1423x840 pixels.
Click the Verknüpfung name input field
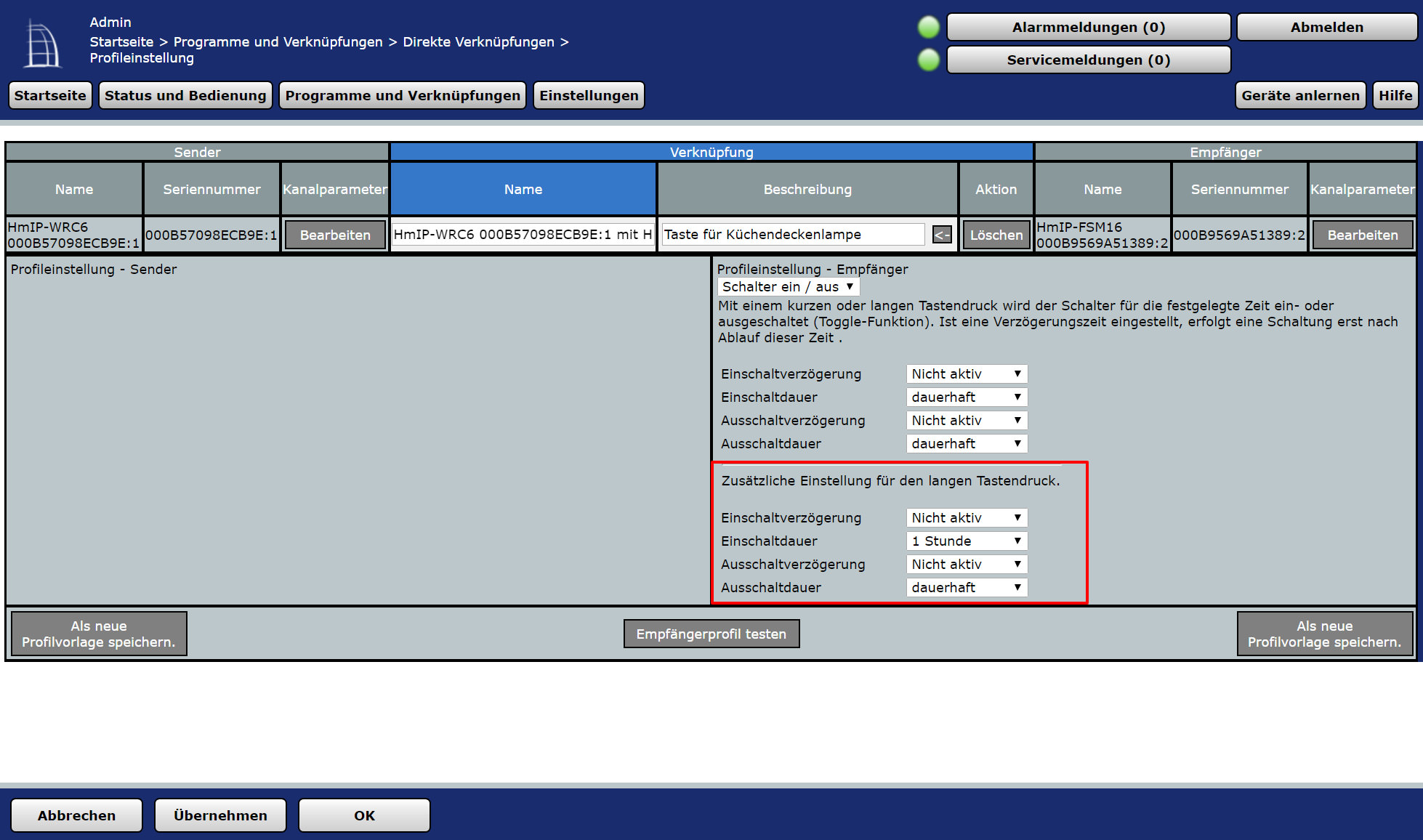[523, 235]
